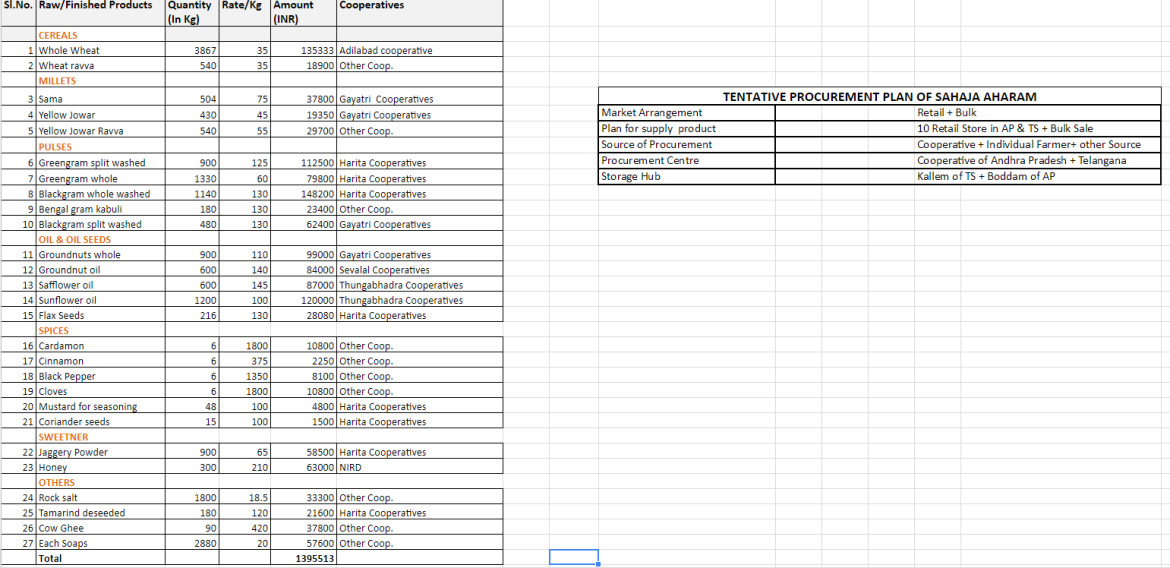
Task: Select the total amount 1395513 cell
Action: coord(304,558)
